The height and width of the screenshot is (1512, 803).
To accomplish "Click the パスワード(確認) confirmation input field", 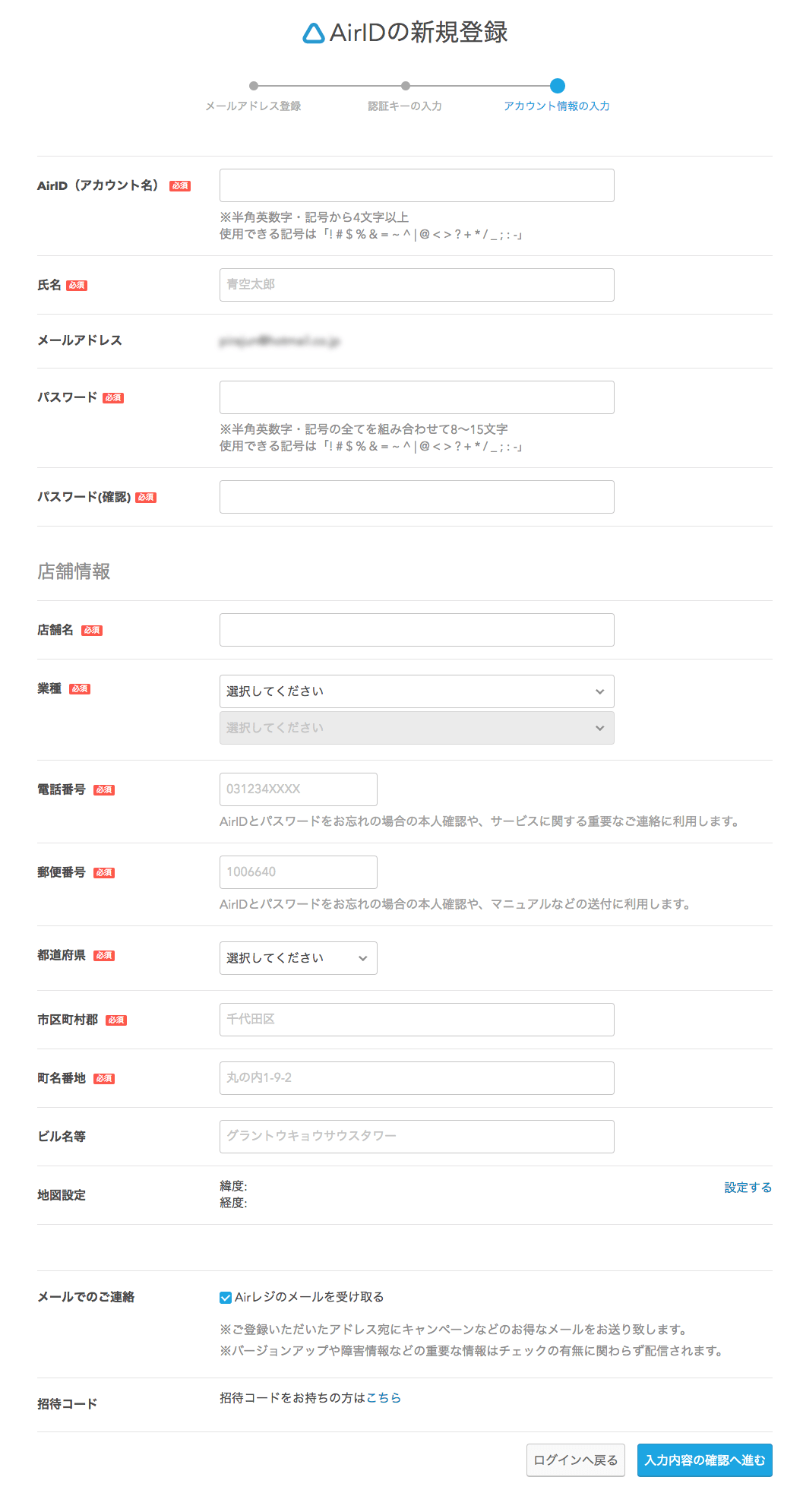I will [416, 497].
